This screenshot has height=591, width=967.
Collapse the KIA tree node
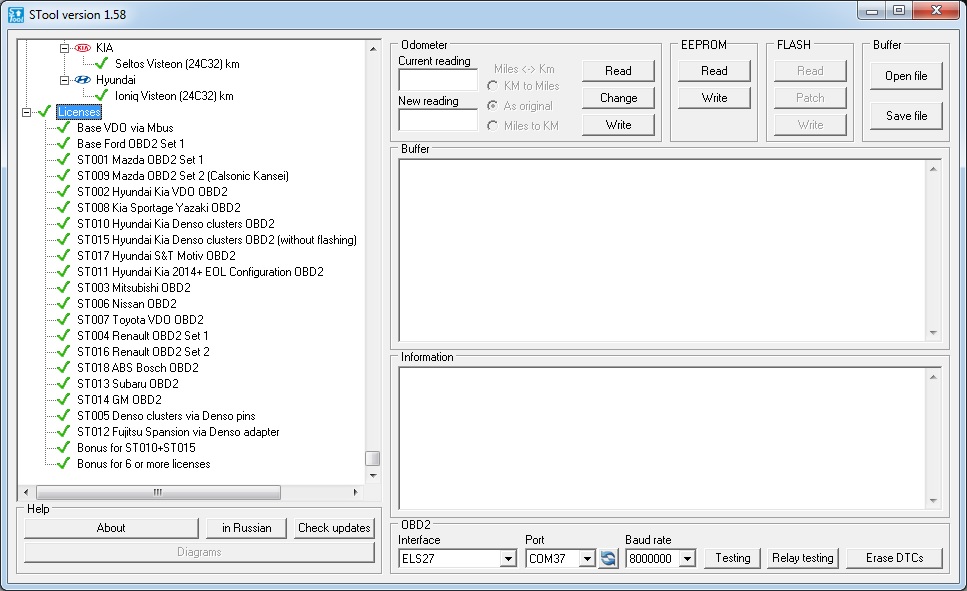(64, 48)
